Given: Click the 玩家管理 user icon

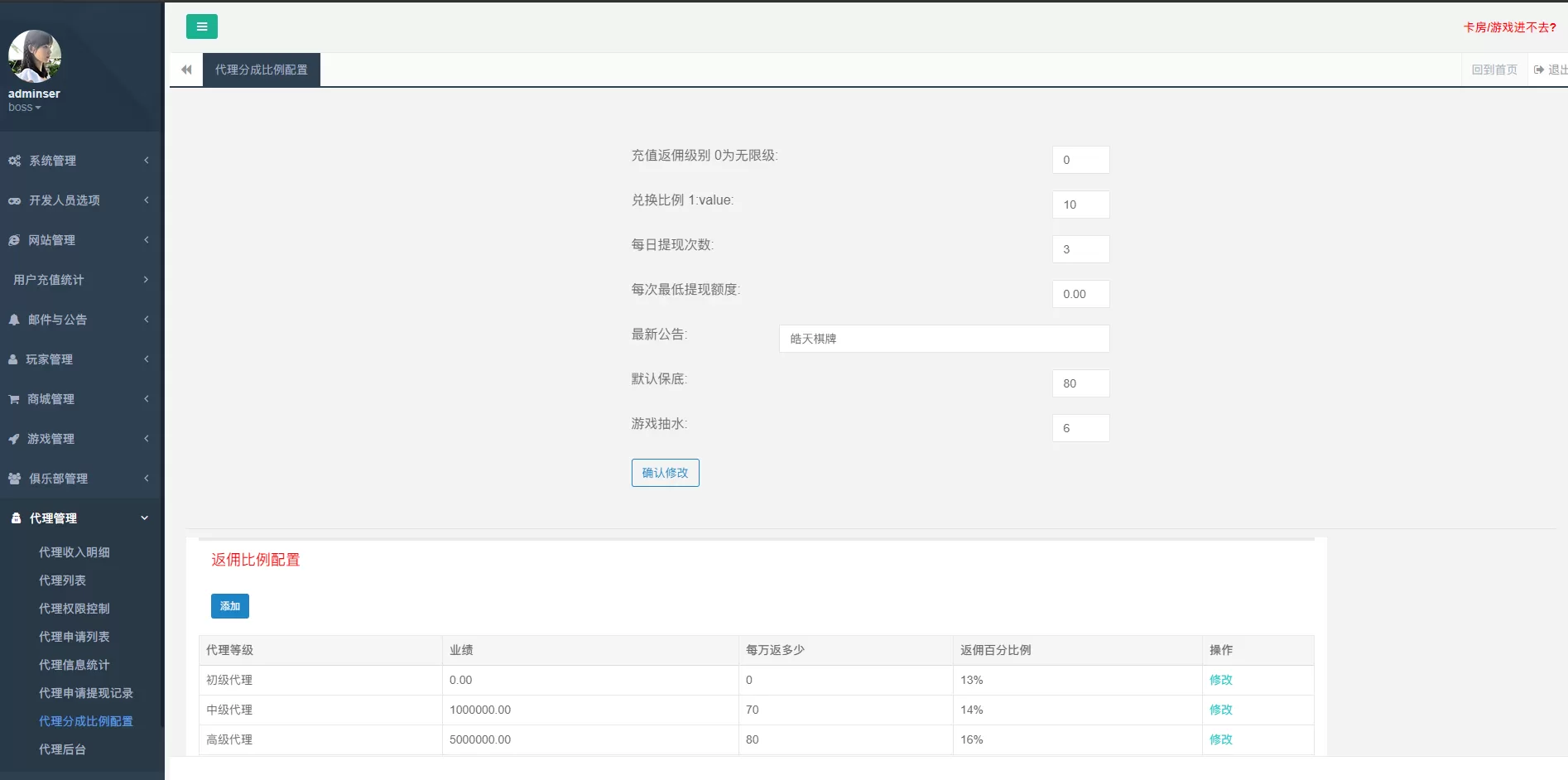Looking at the screenshot, I should pos(14,359).
